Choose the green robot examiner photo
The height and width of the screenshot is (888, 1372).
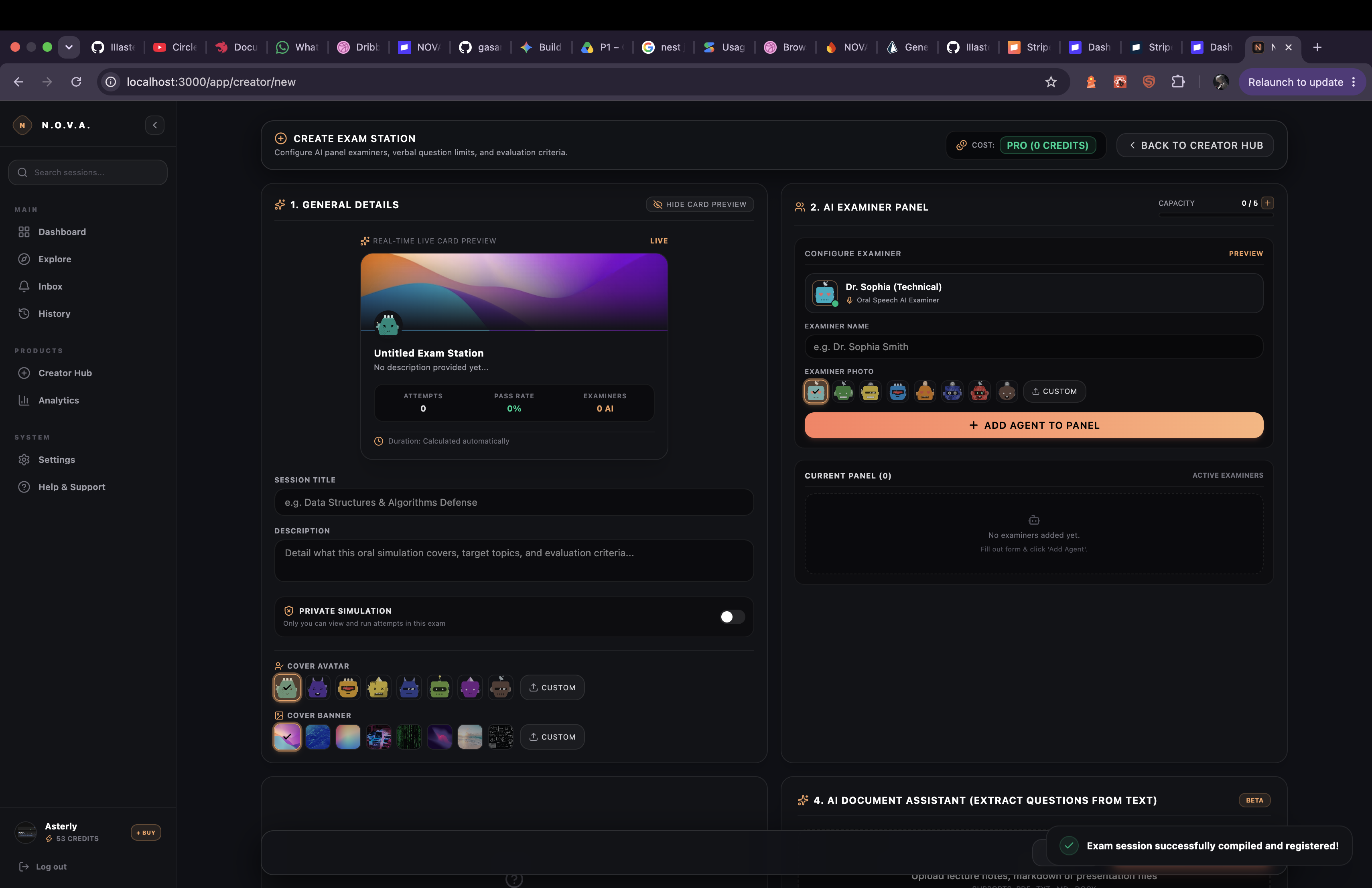tap(843, 392)
